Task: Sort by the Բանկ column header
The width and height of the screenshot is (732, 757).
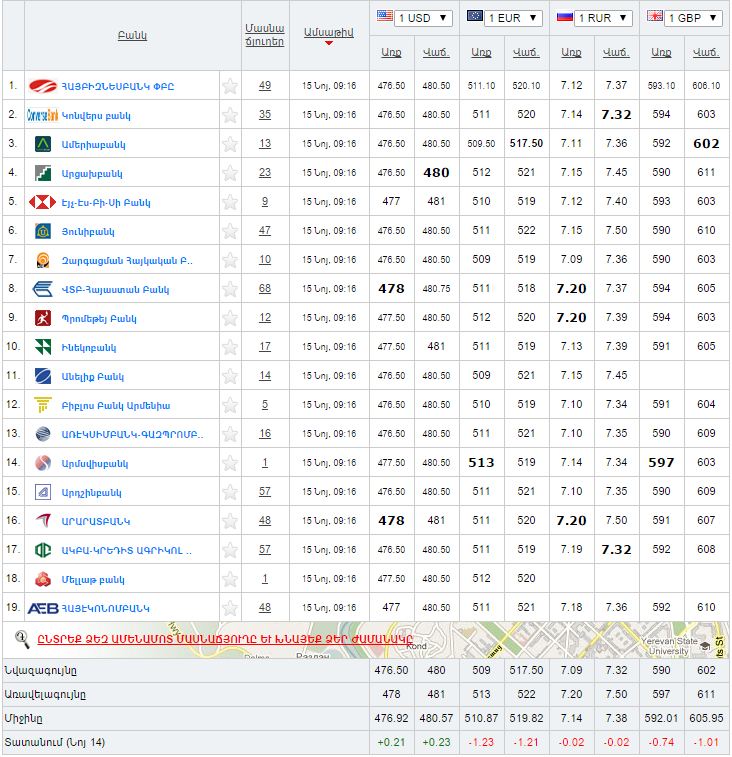Action: tap(132, 35)
